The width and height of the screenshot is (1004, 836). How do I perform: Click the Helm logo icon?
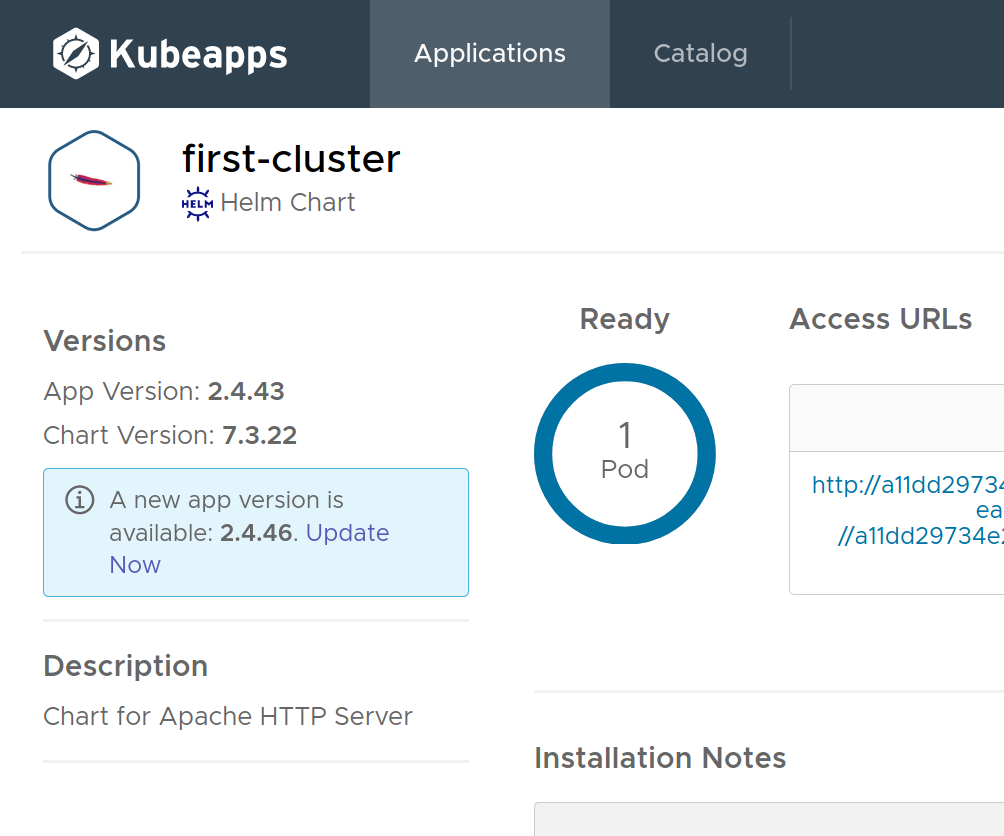coord(197,204)
